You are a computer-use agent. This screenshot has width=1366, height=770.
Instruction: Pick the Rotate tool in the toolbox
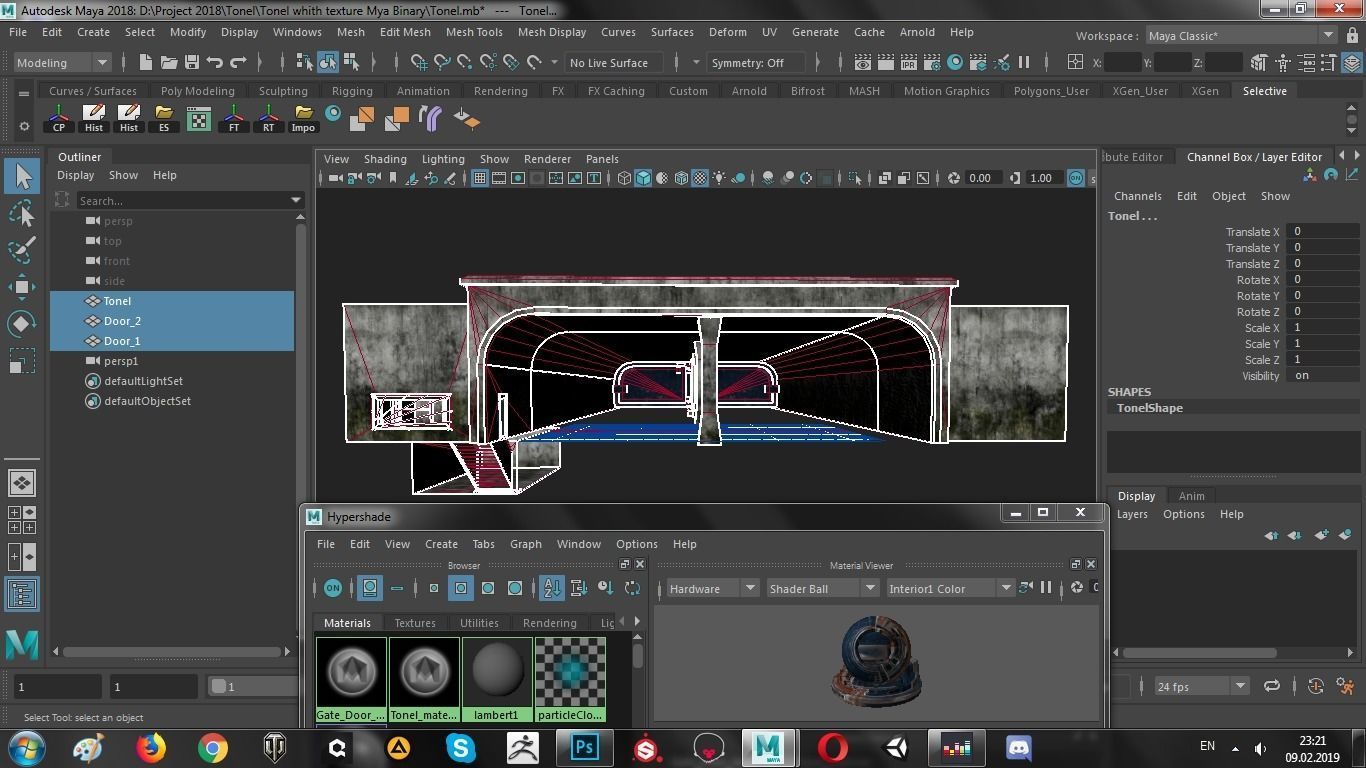(x=22, y=323)
